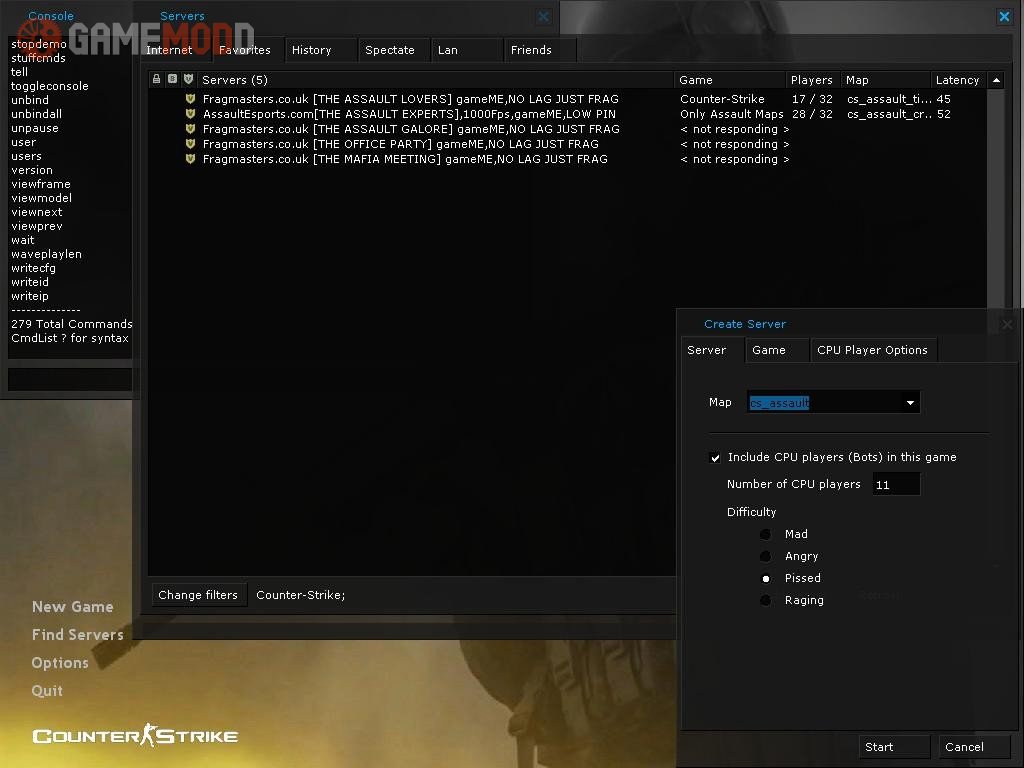This screenshot has height=768, width=1024.
Task: Sort servers by the Latency column
Action: coord(957,80)
